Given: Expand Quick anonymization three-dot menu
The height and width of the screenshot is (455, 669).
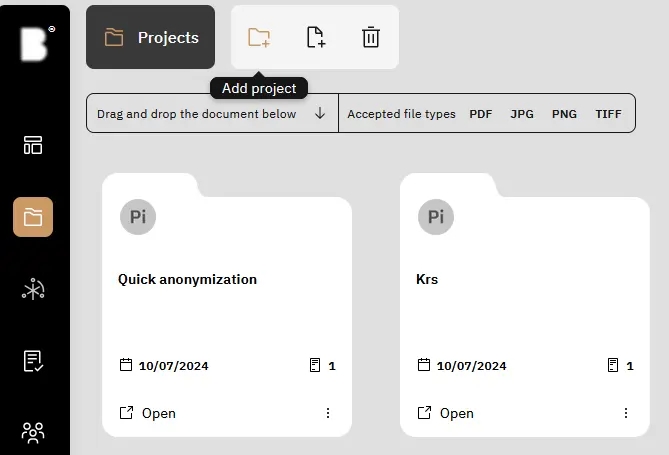Looking at the screenshot, I should pos(328,413).
